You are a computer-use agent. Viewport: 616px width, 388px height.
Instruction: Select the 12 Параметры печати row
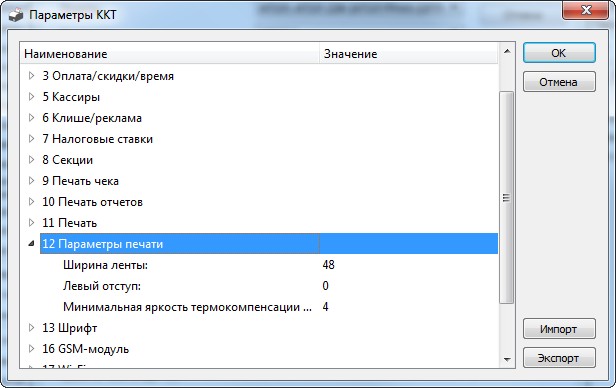(x=269, y=244)
